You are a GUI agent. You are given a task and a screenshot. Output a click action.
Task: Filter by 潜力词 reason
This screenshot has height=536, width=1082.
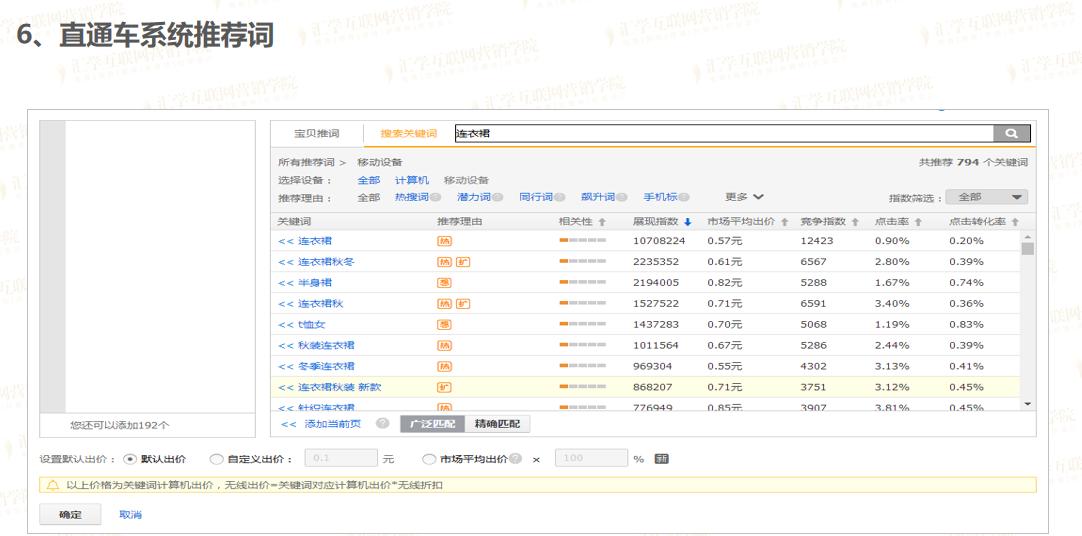point(473,197)
